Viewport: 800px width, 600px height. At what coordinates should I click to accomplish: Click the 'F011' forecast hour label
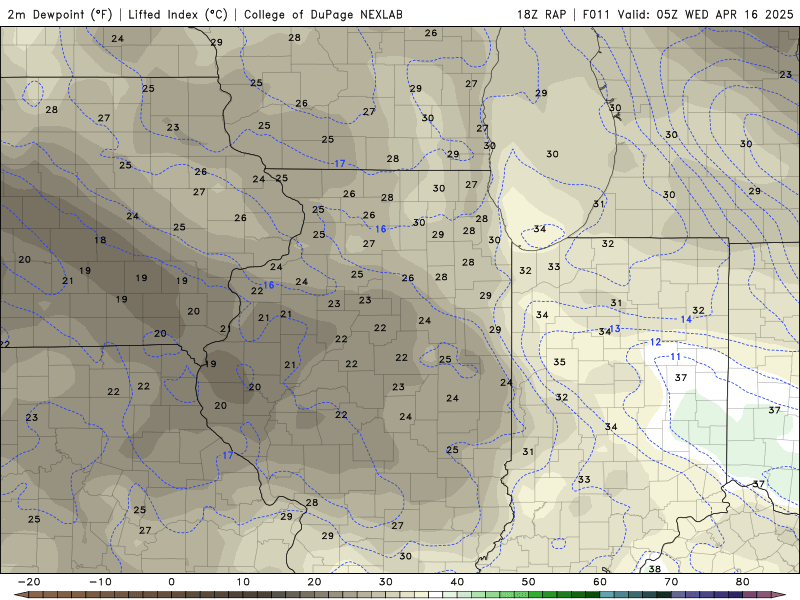tap(596, 14)
